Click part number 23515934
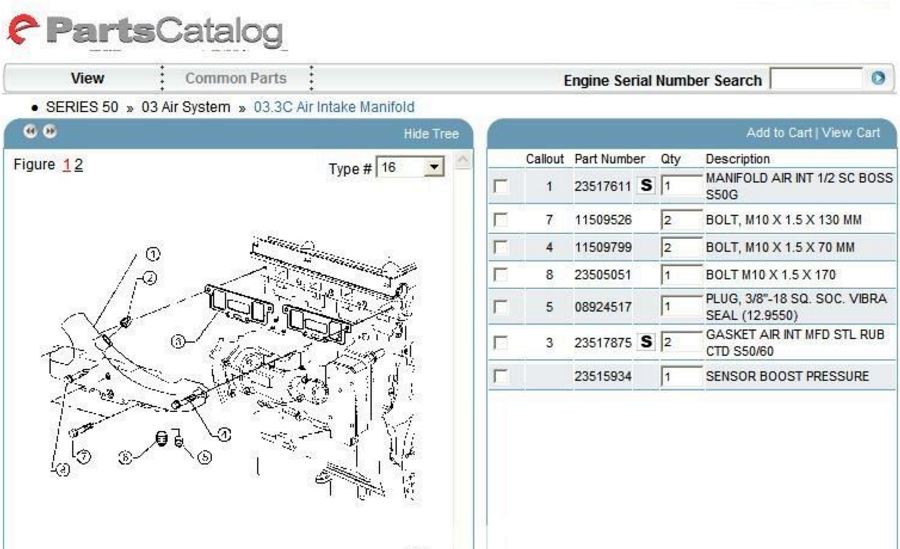 pos(603,376)
